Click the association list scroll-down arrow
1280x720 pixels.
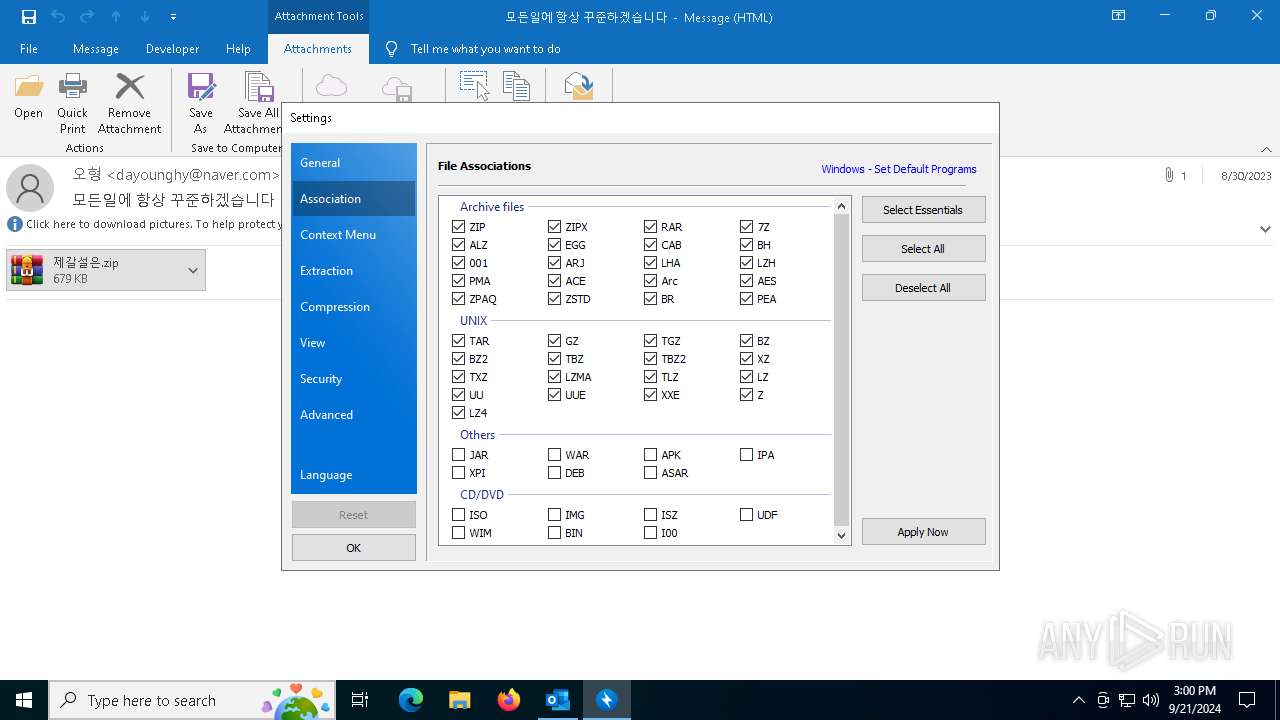[841, 535]
